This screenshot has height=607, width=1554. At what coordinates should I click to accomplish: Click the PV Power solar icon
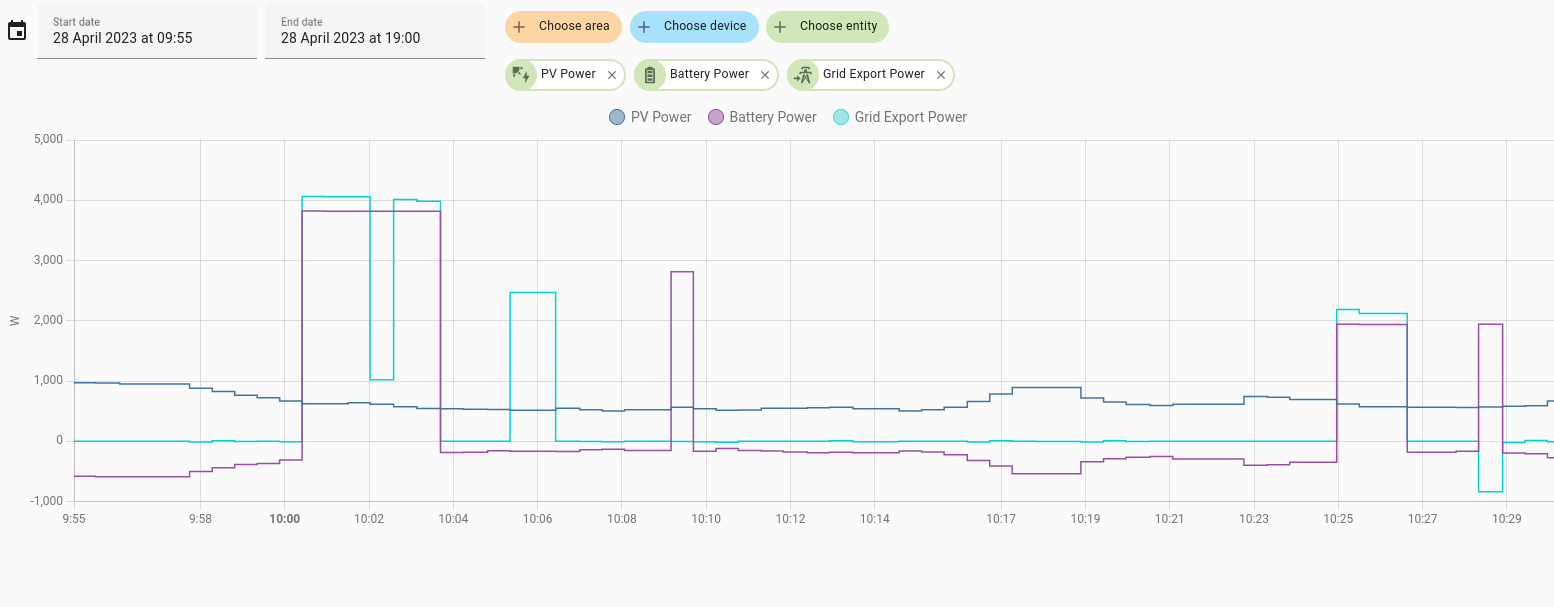pyautogui.click(x=521, y=75)
